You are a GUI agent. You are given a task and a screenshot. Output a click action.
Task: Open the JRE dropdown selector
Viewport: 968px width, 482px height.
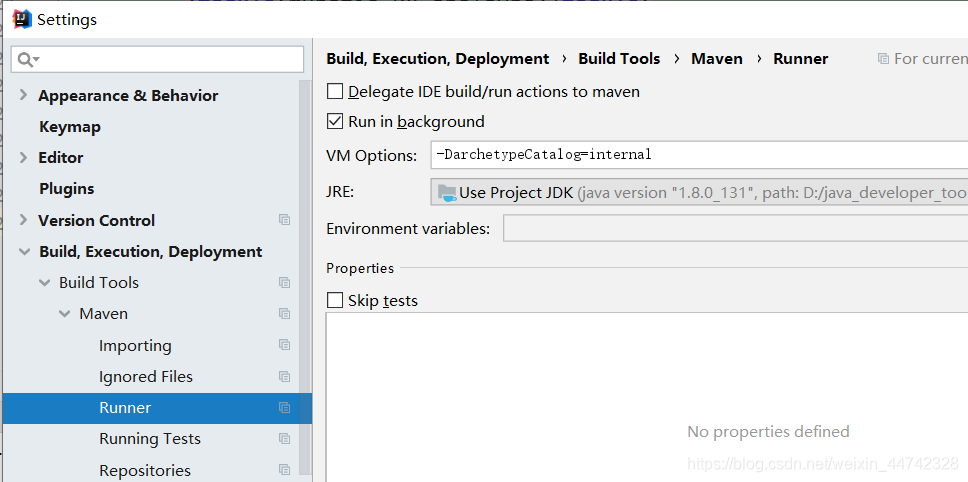tap(699, 193)
